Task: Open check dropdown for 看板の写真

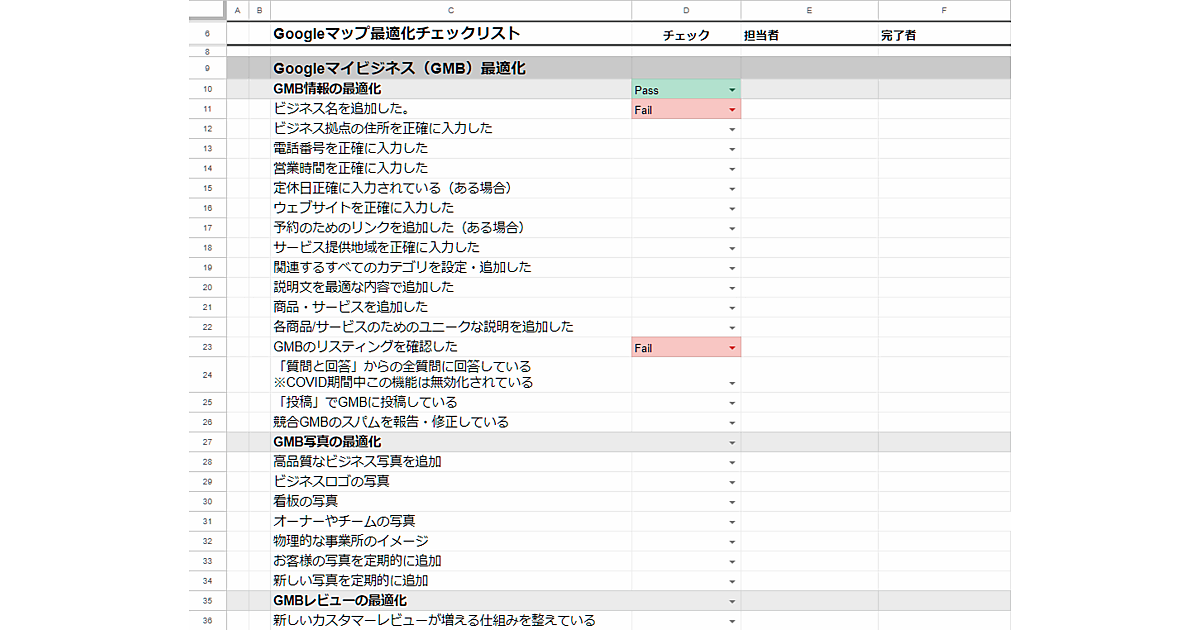Action: click(x=732, y=502)
